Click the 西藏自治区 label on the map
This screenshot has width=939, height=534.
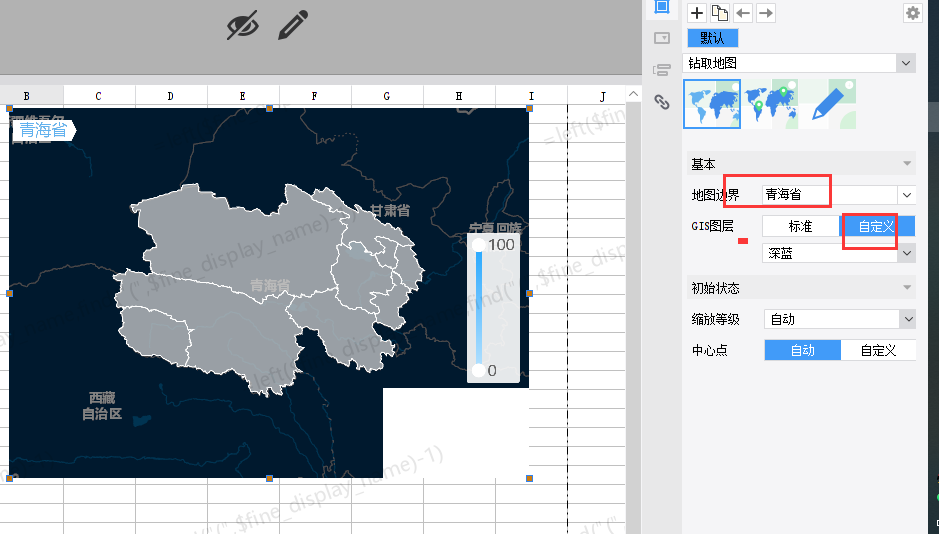click(102, 406)
